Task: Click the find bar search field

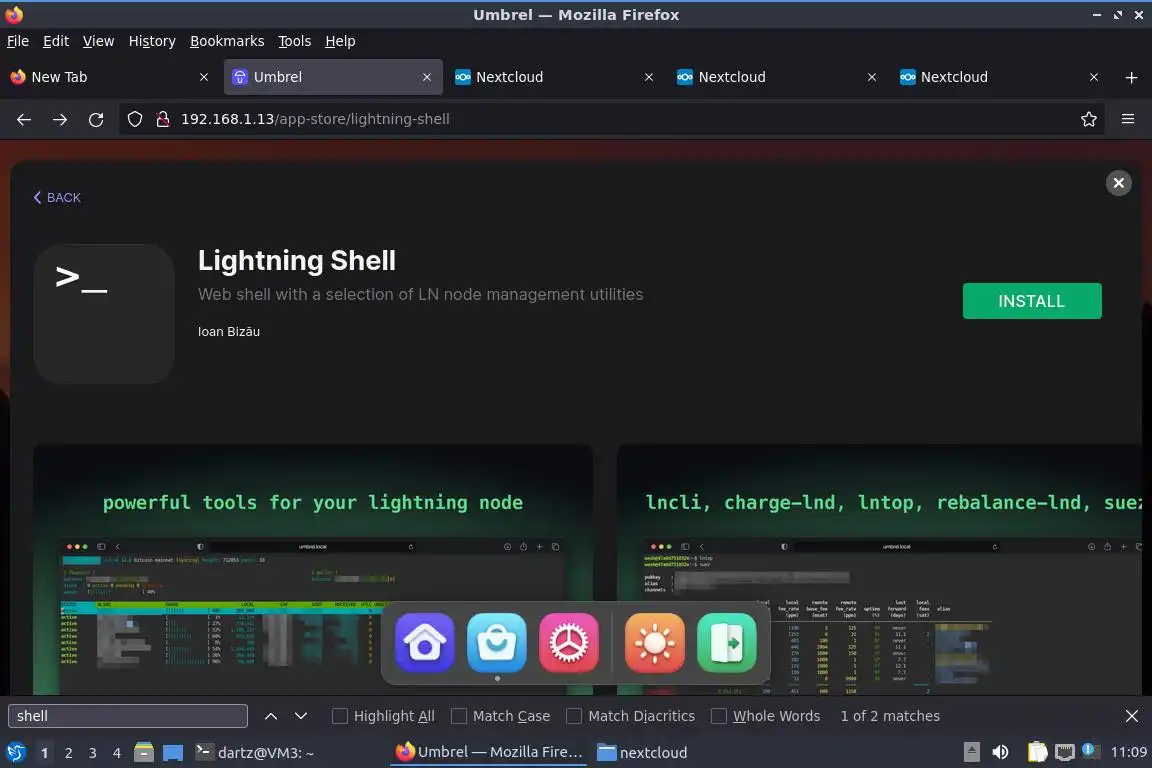Action: pyautogui.click(x=128, y=716)
